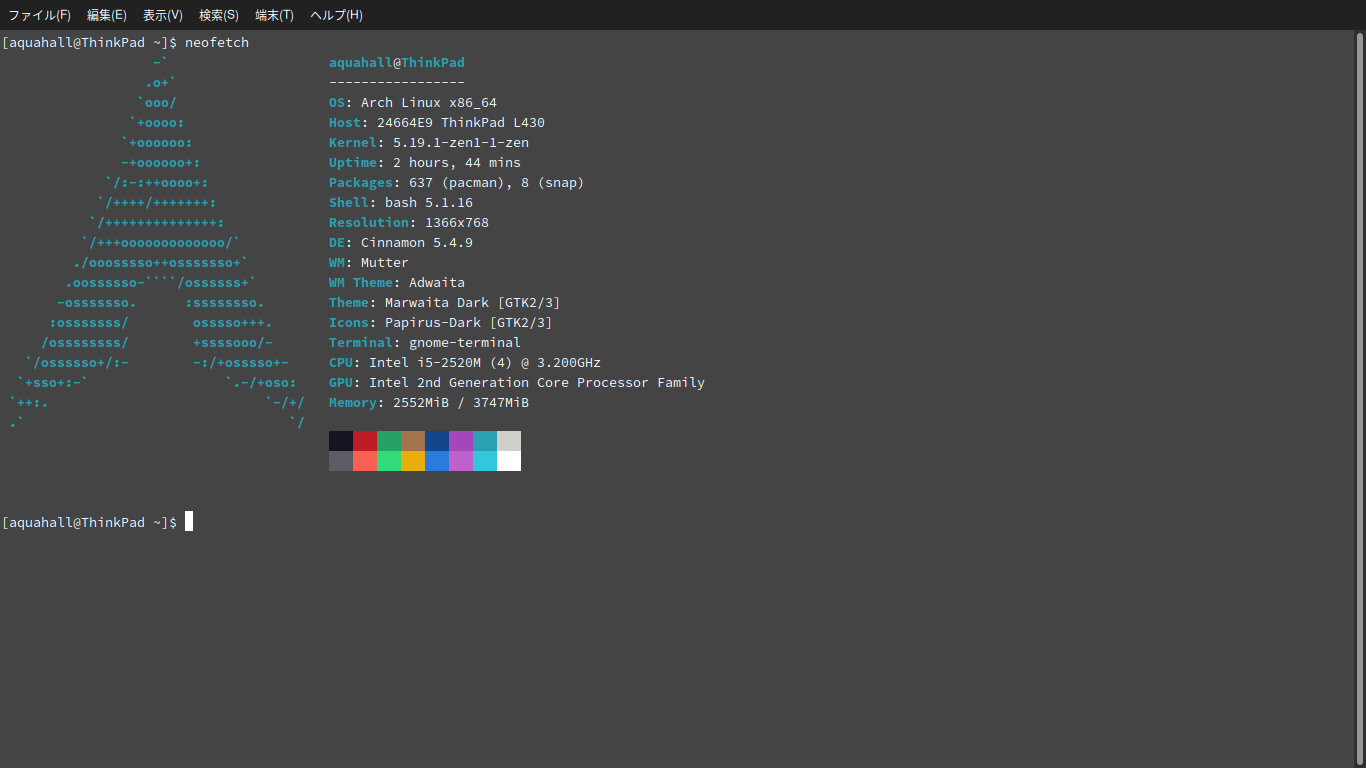Image resolution: width=1366 pixels, height=768 pixels.
Task: Click the yellow swatch in bottom palette row
Action: [x=413, y=461]
